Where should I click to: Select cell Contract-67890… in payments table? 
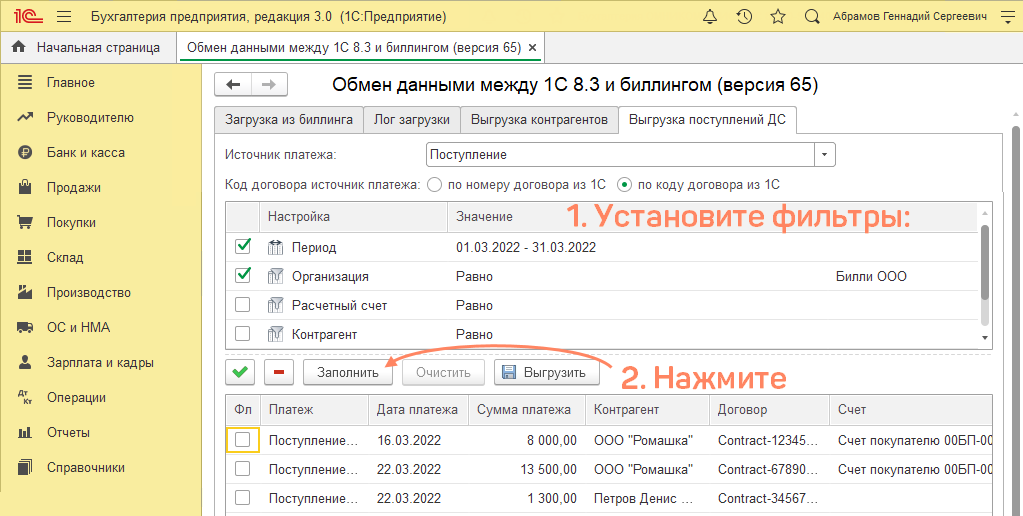click(769, 469)
